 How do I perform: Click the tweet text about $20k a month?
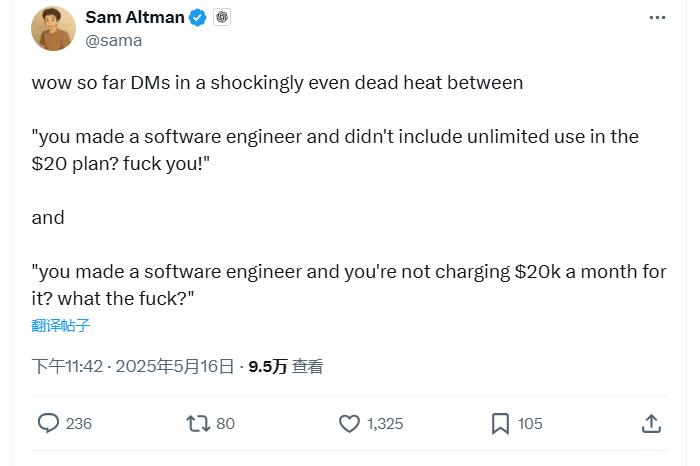349,285
